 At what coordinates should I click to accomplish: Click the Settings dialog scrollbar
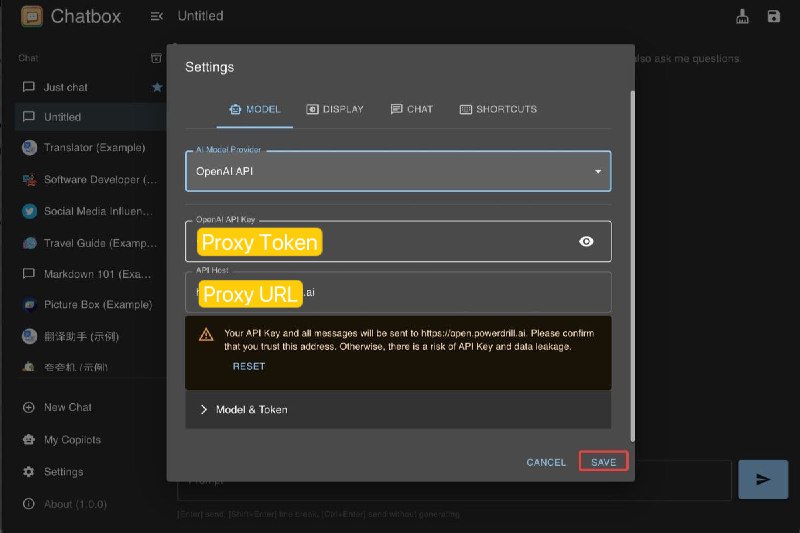click(633, 265)
